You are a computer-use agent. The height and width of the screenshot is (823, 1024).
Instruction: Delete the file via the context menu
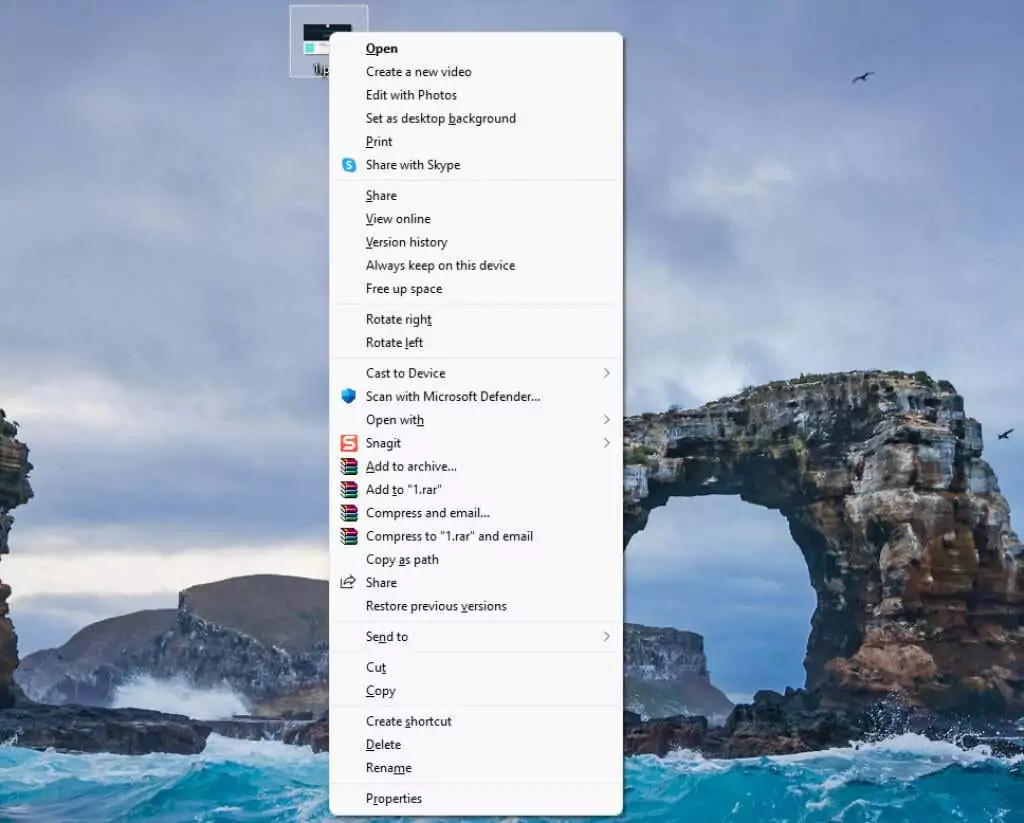tap(383, 744)
